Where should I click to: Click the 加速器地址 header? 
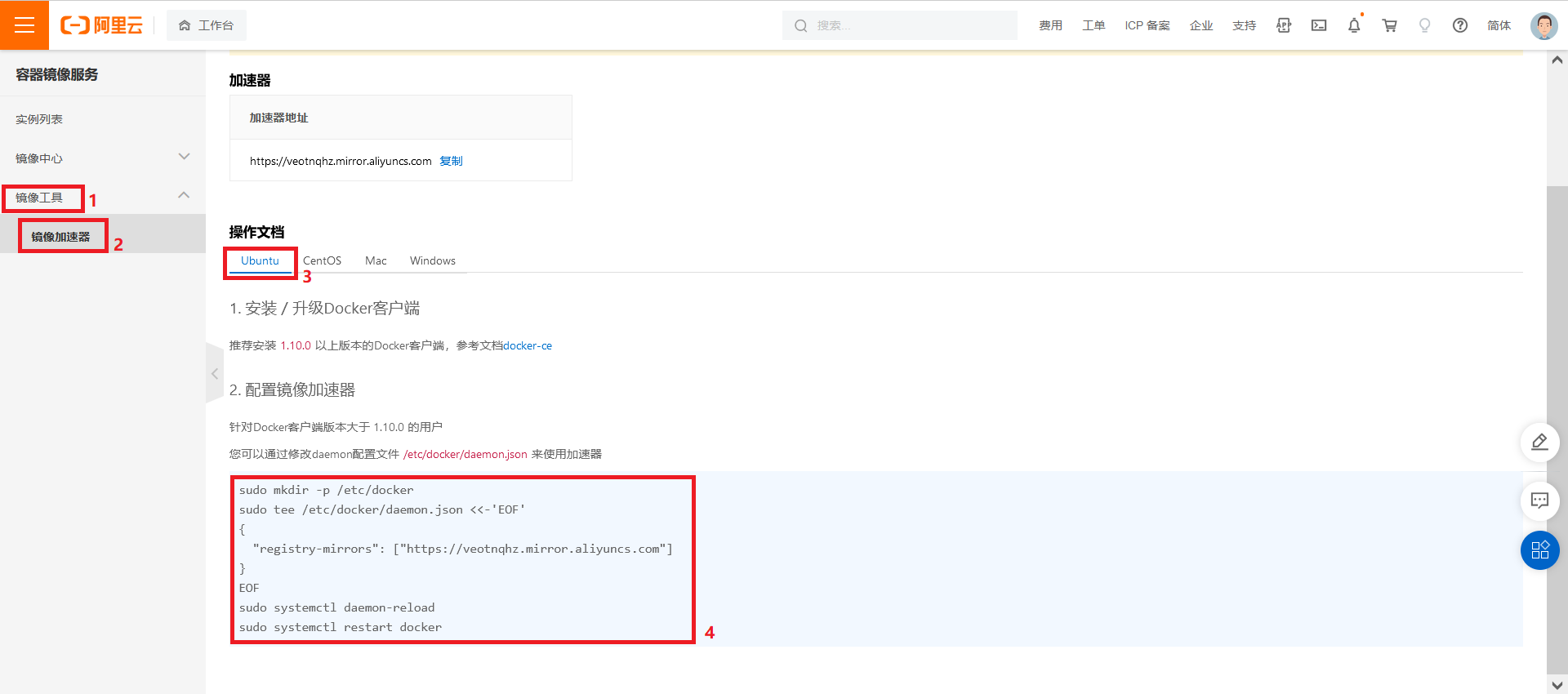[x=279, y=118]
